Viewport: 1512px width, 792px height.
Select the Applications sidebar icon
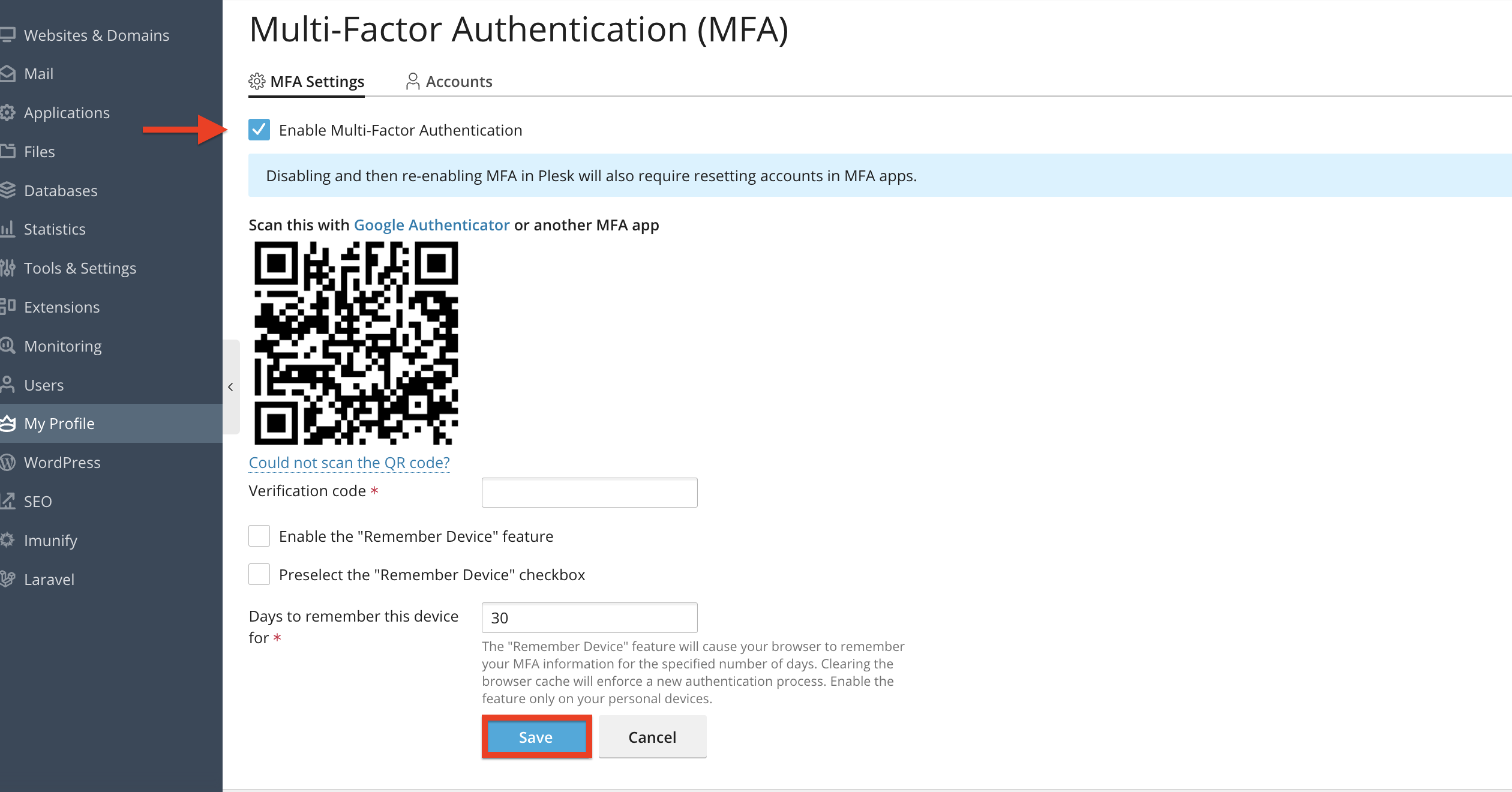8,112
